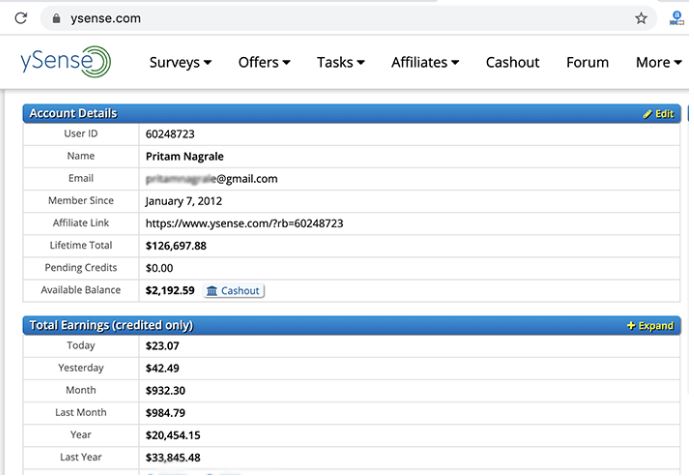Click the affiliate link URL text

[x=244, y=223]
